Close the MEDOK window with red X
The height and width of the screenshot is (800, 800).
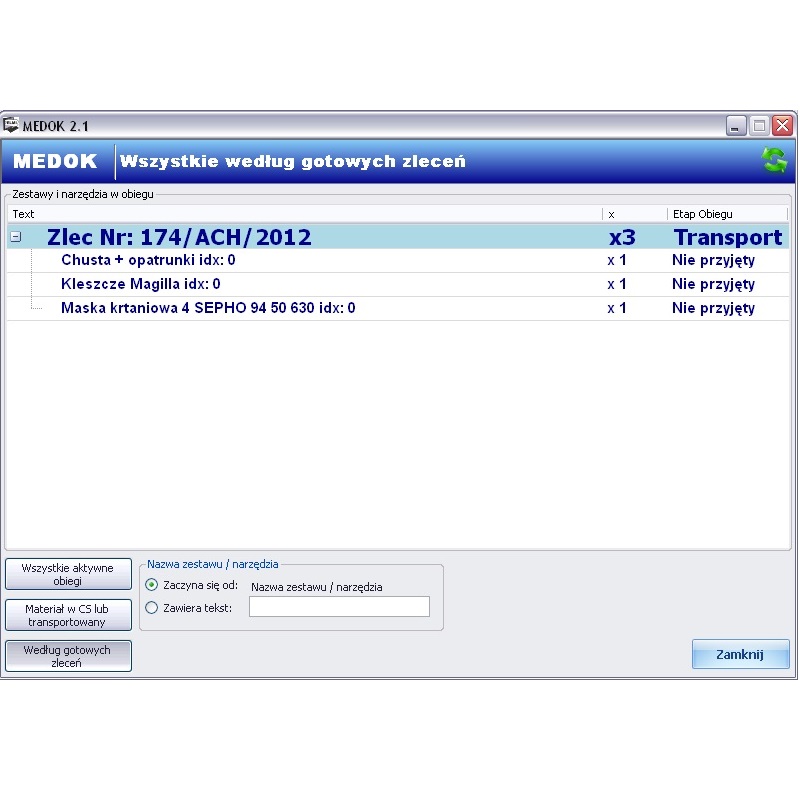pos(782,126)
